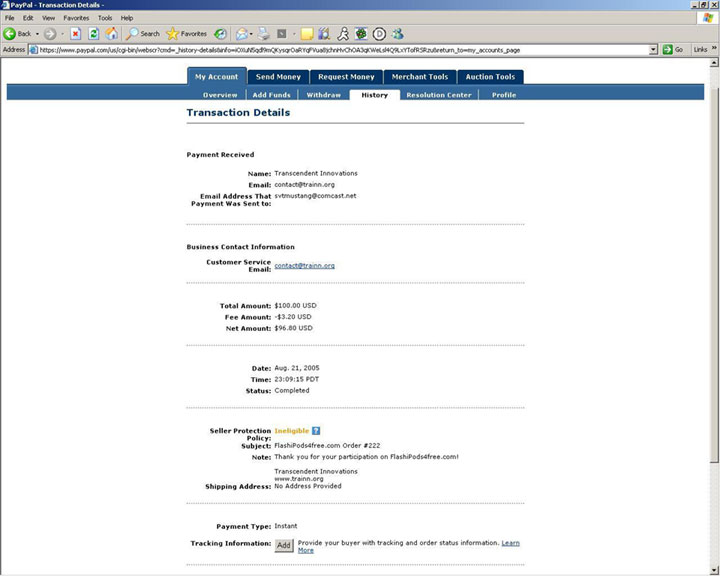This screenshot has width=720, height=576.
Task: Open the Resolution Center sub-tab
Action: click(439, 95)
